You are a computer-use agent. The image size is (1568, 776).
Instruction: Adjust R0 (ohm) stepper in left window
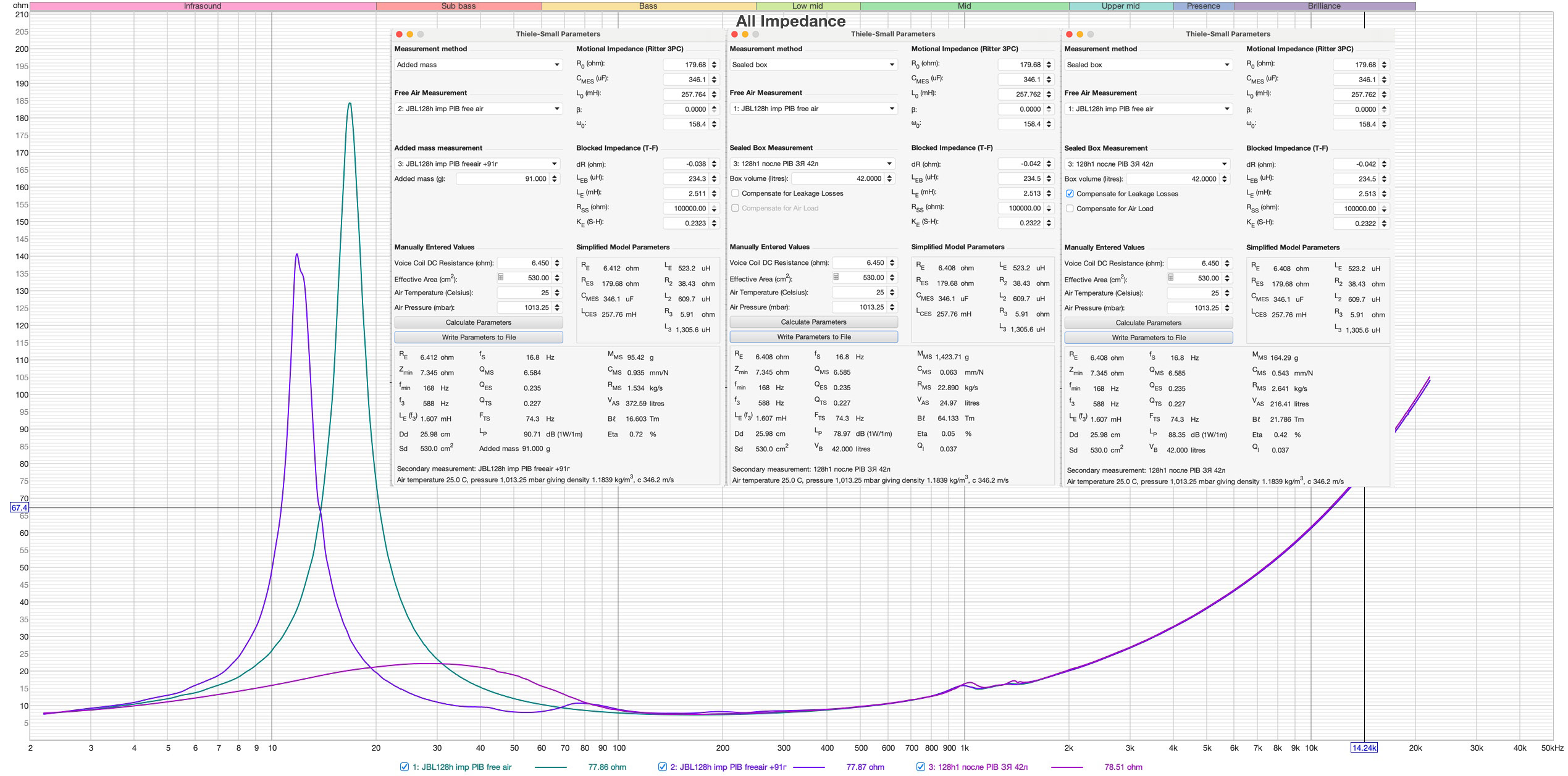[x=714, y=65]
